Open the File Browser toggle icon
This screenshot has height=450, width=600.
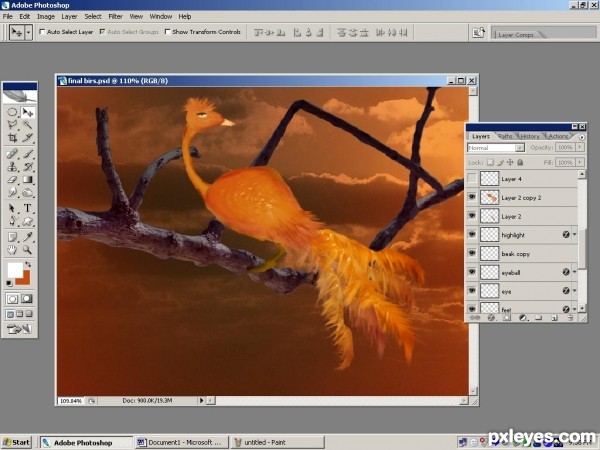pos(479,32)
